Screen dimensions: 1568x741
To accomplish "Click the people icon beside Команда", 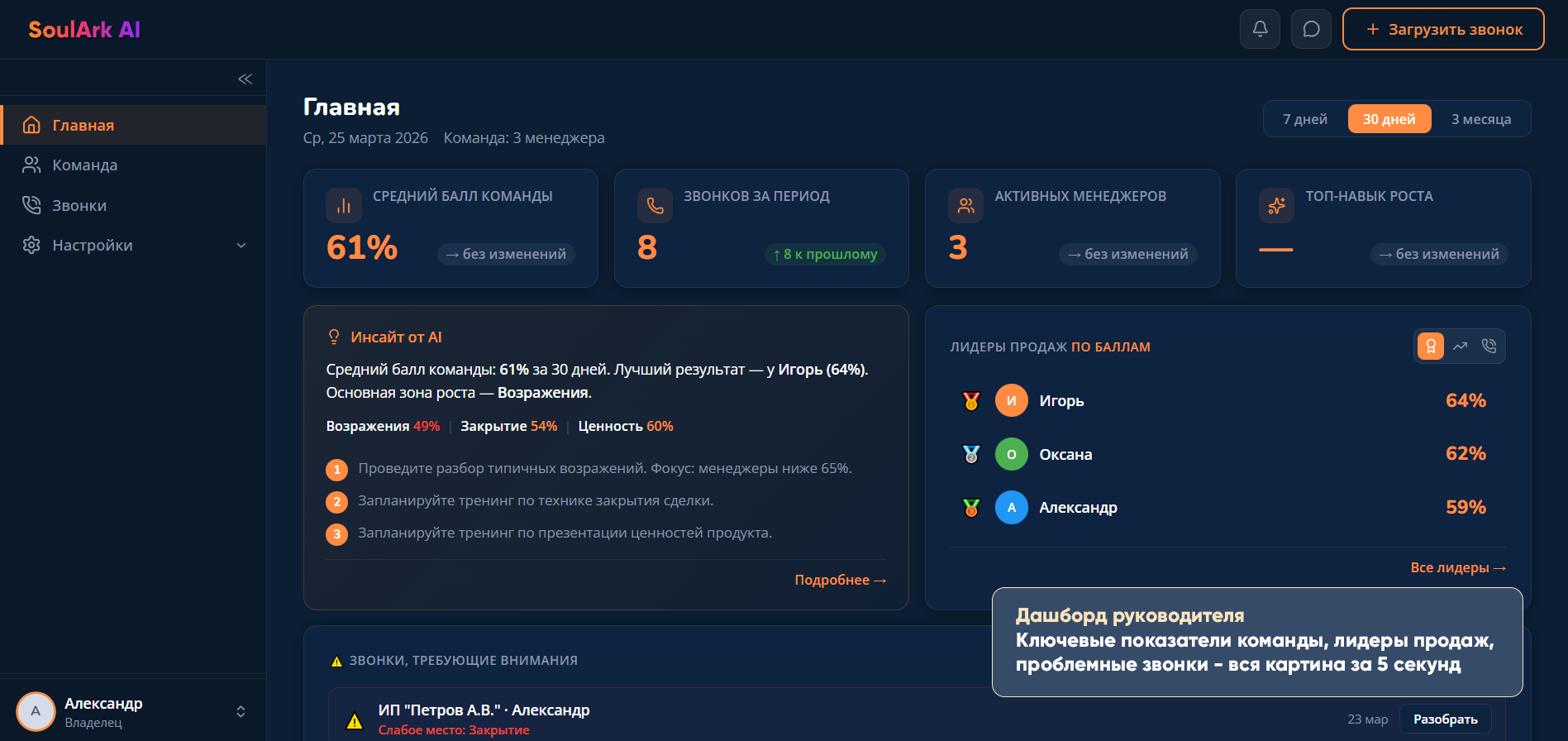I will click(x=31, y=165).
